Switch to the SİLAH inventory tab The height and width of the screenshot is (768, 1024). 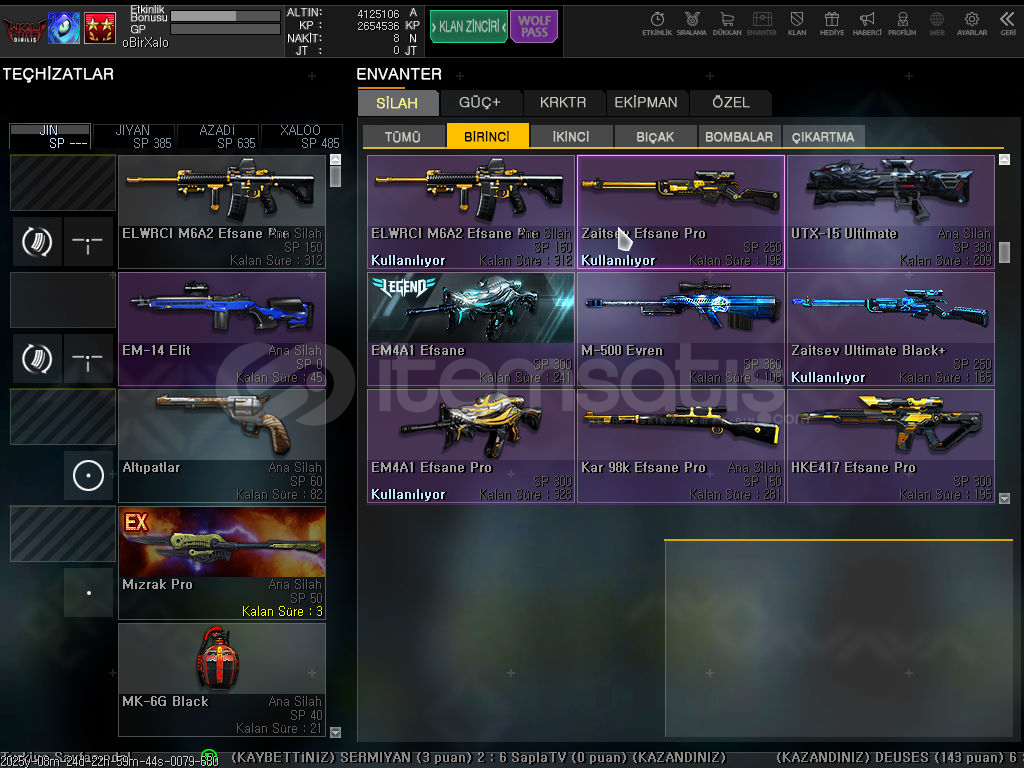tap(397, 103)
